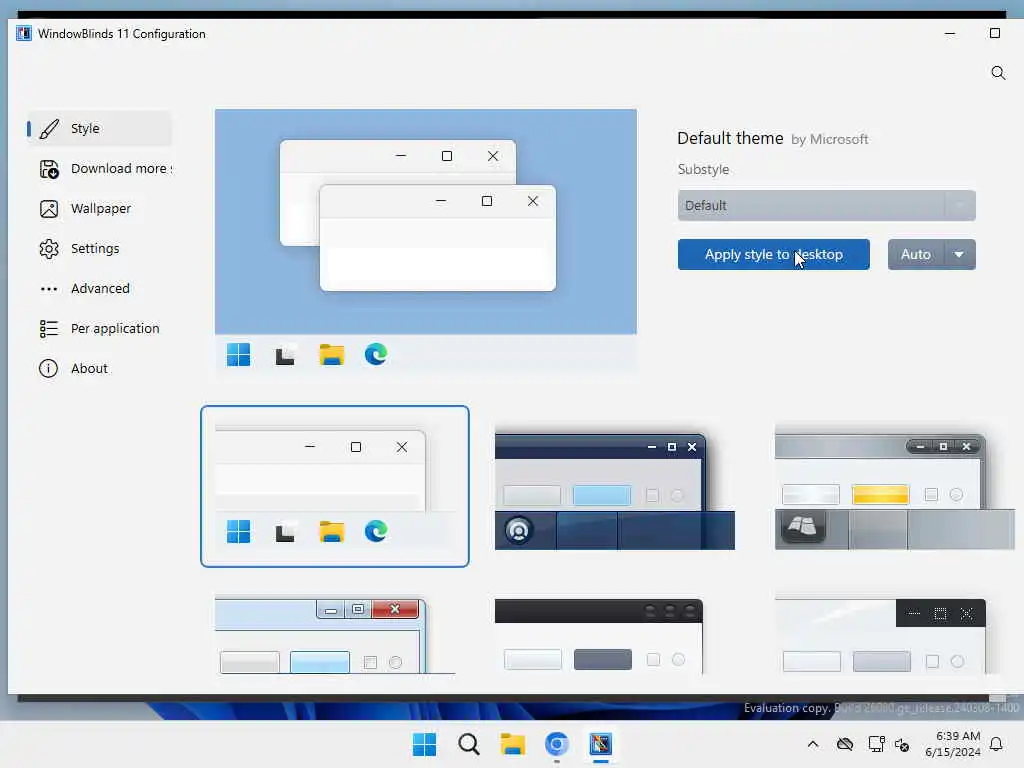Click the Advanced three-dots icon
Screen dimensions: 1024x768
coord(49,289)
